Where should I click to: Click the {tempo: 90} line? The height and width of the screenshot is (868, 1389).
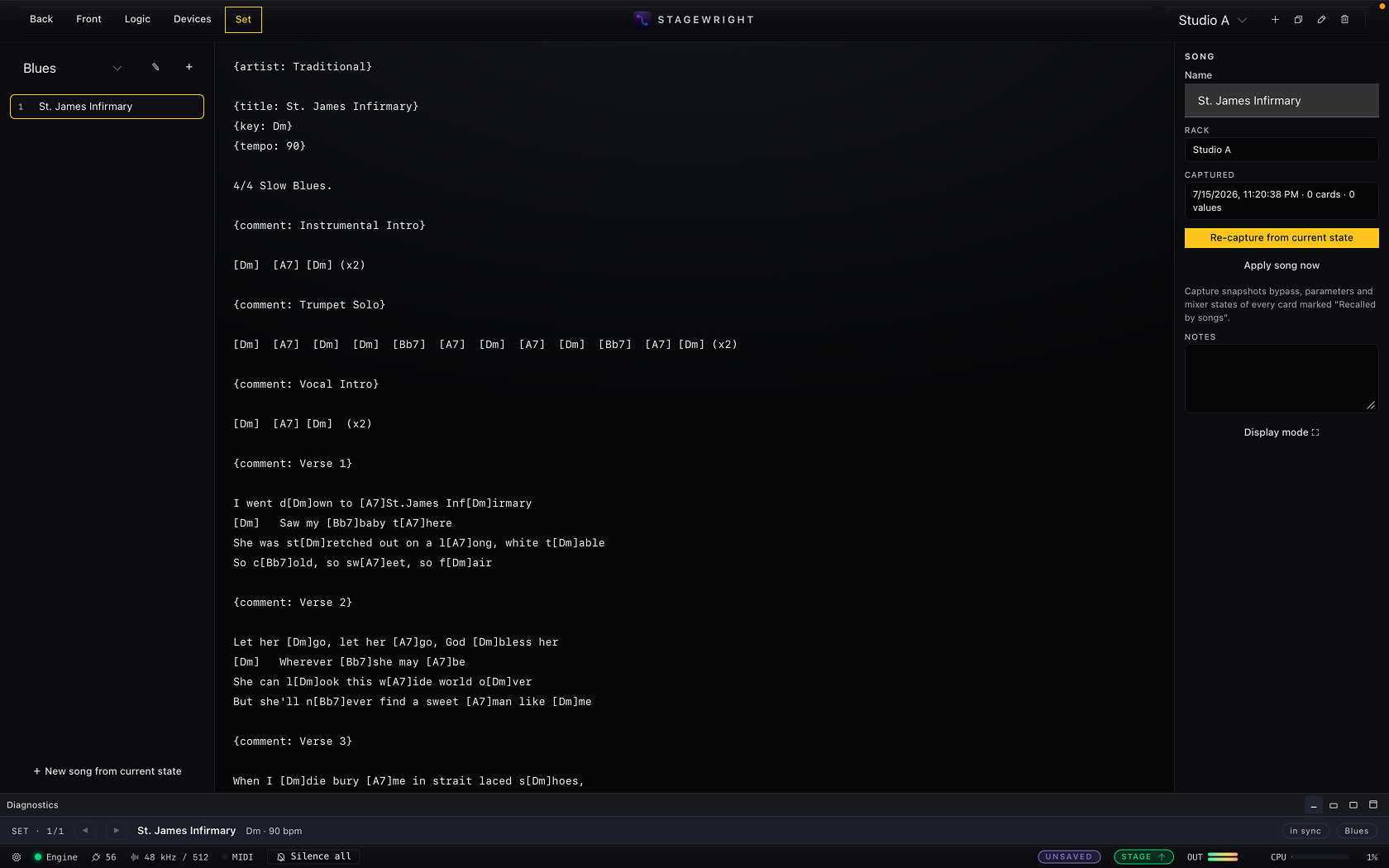(x=270, y=146)
